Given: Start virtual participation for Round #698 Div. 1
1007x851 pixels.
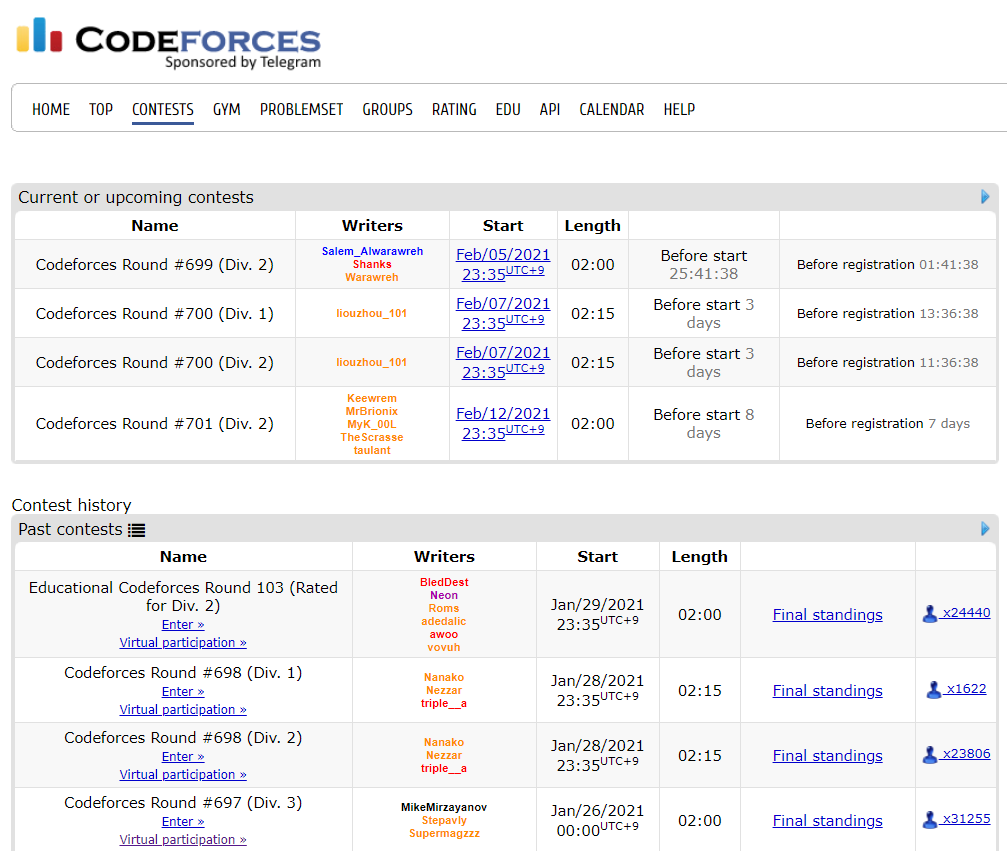Looking at the screenshot, I should [x=183, y=710].
